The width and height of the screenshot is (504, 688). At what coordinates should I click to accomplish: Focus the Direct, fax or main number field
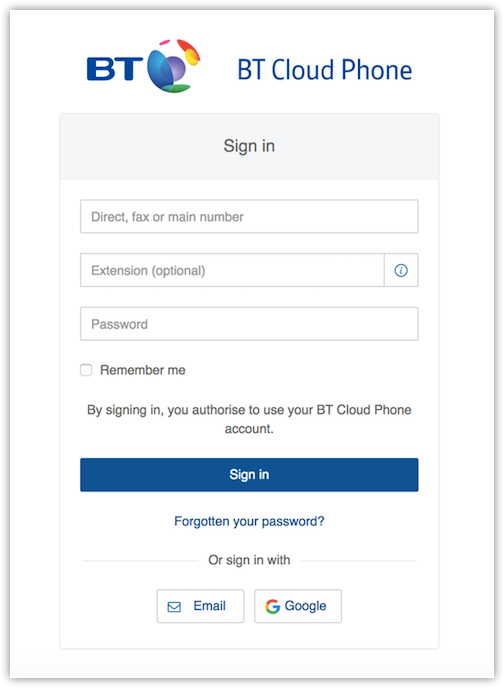(249, 216)
